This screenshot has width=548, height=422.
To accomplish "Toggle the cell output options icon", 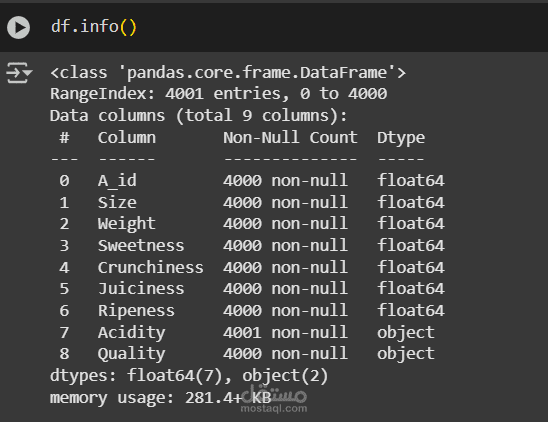I will coord(19,73).
